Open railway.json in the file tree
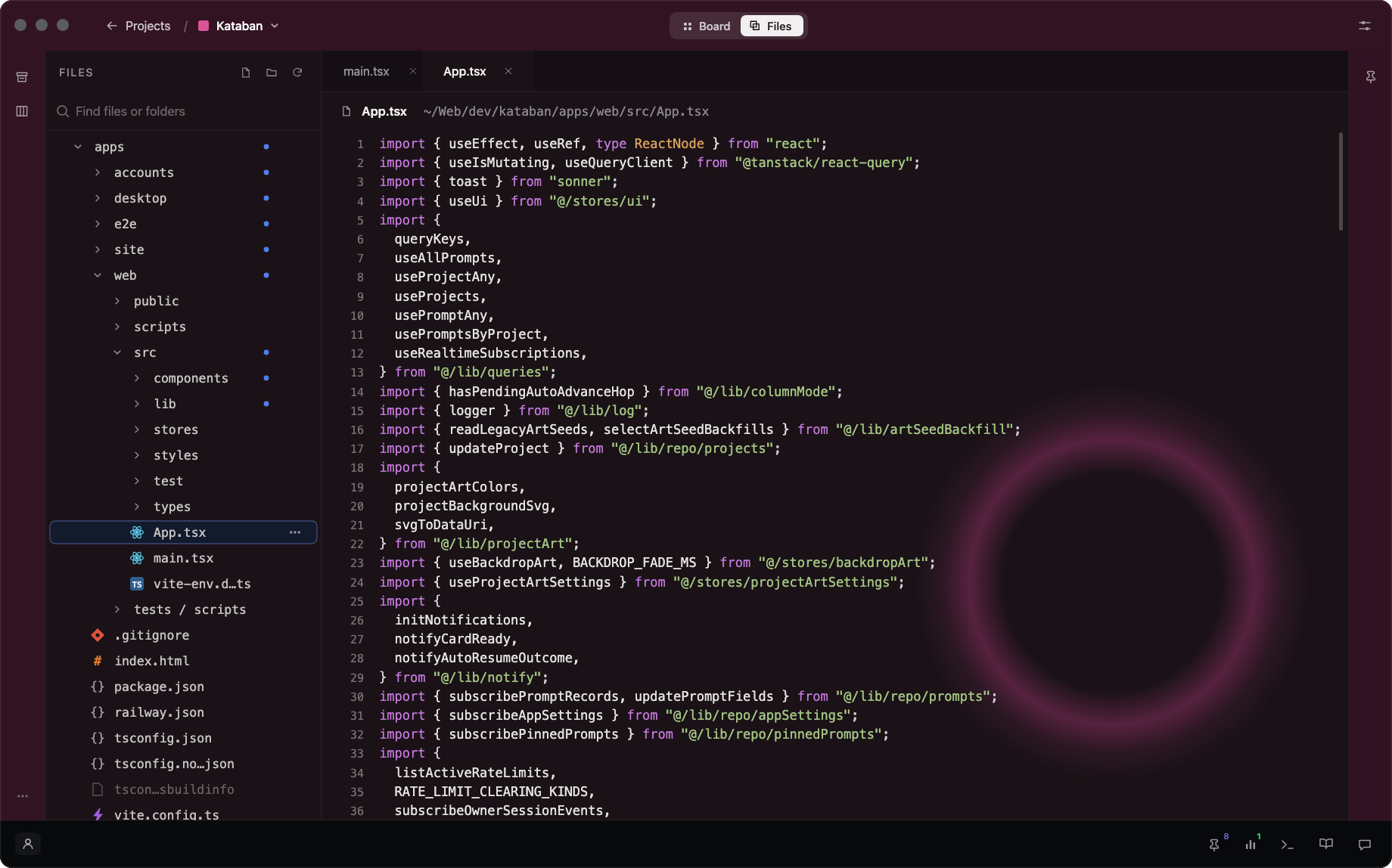1392x868 pixels. pos(183,712)
